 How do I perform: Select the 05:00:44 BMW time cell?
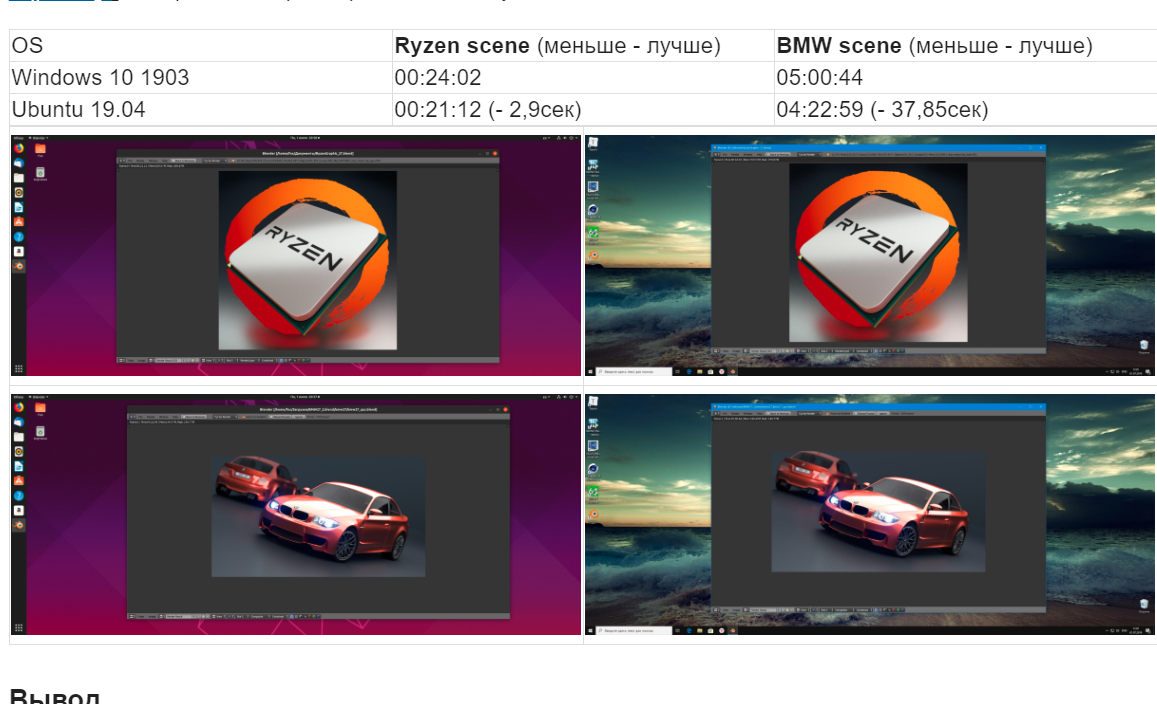coord(965,77)
